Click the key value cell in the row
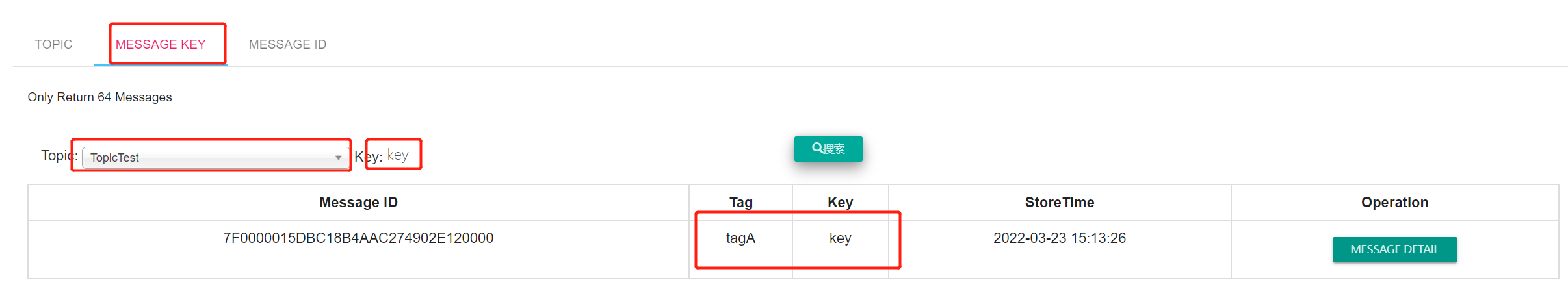This screenshot has width=1568, height=291. [x=840, y=238]
